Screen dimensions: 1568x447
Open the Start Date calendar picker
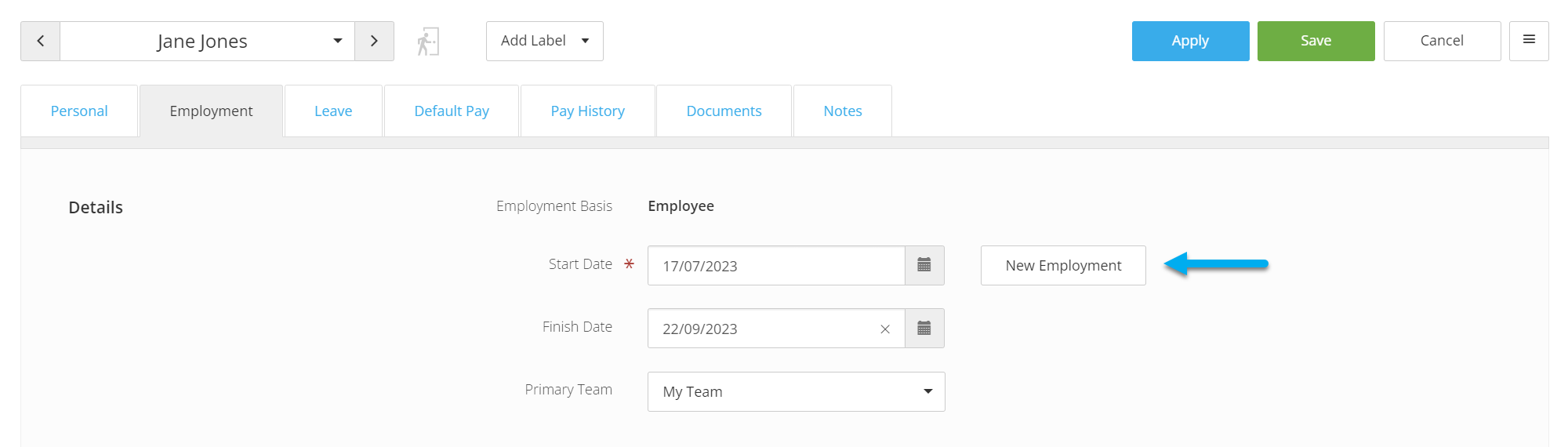(924, 265)
